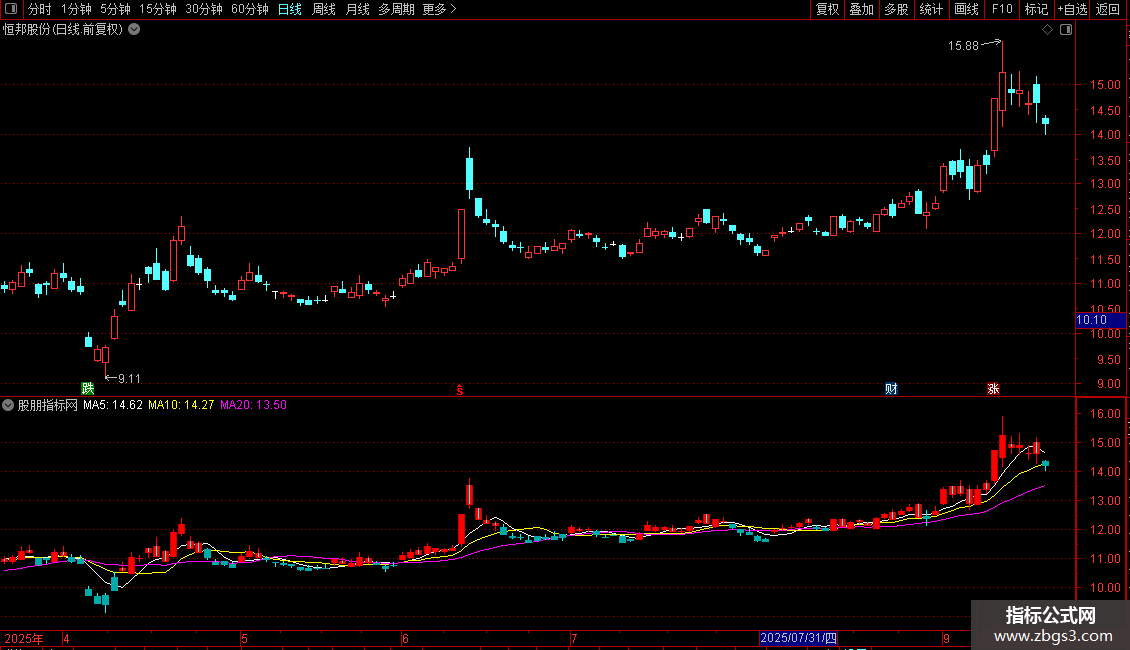Switch to 分时 intraday view
This screenshot has height=650, width=1130.
(x=40, y=9)
